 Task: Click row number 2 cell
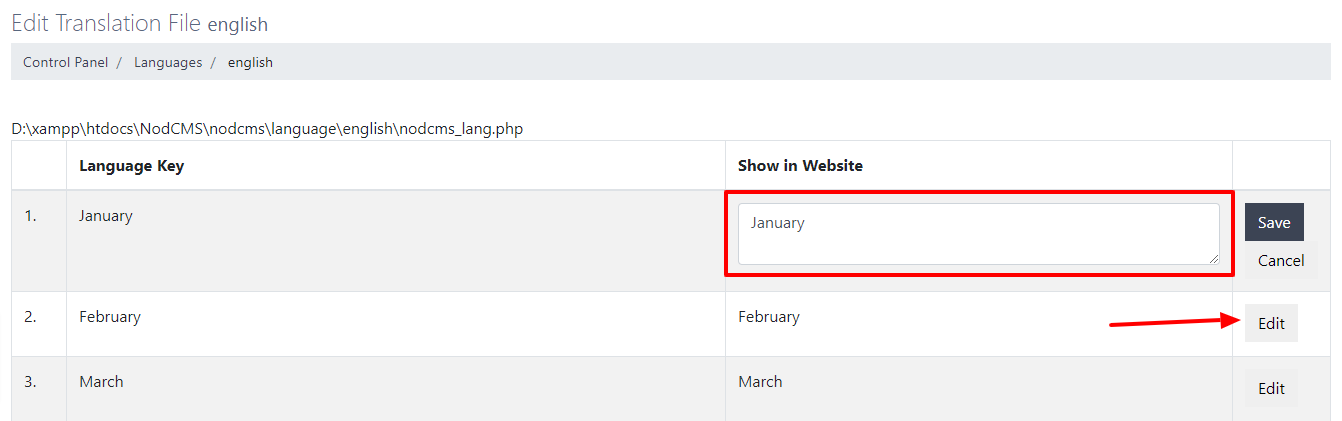pos(31,317)
